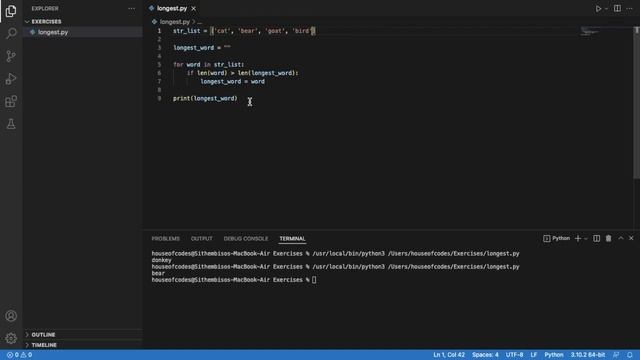Place cursor on line 9 print(longest_word)
640x360 pixels.
(205, 98)
